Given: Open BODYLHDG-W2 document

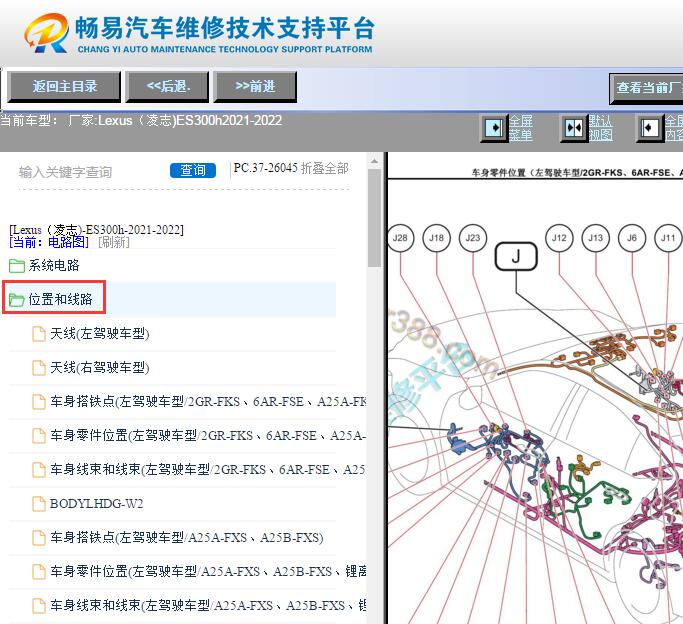Looking at the screenshot, I should pyautogui.click(x=96, y=504).
